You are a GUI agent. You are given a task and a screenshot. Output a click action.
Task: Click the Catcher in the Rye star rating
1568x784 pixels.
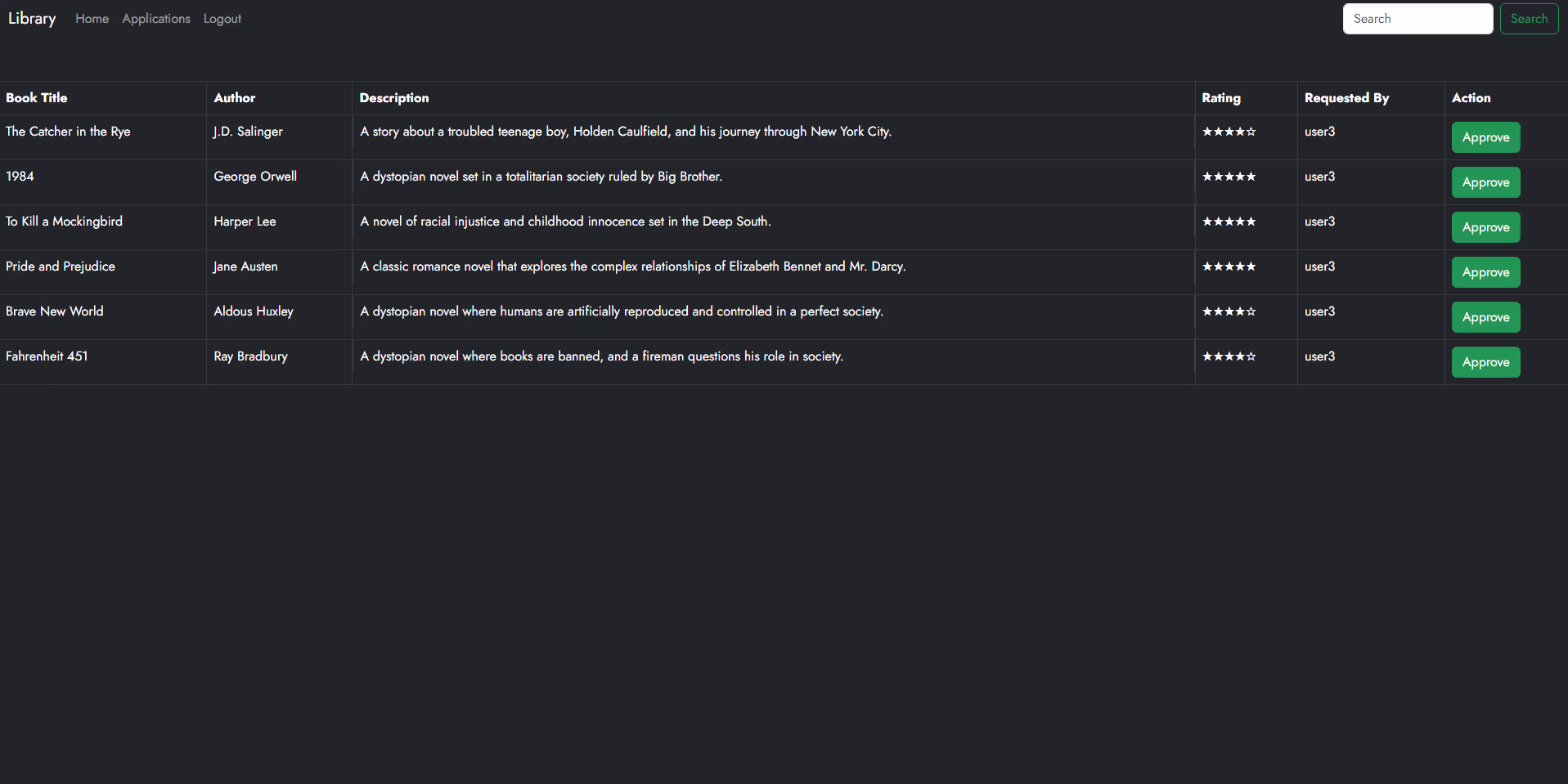click(1229, 132)
